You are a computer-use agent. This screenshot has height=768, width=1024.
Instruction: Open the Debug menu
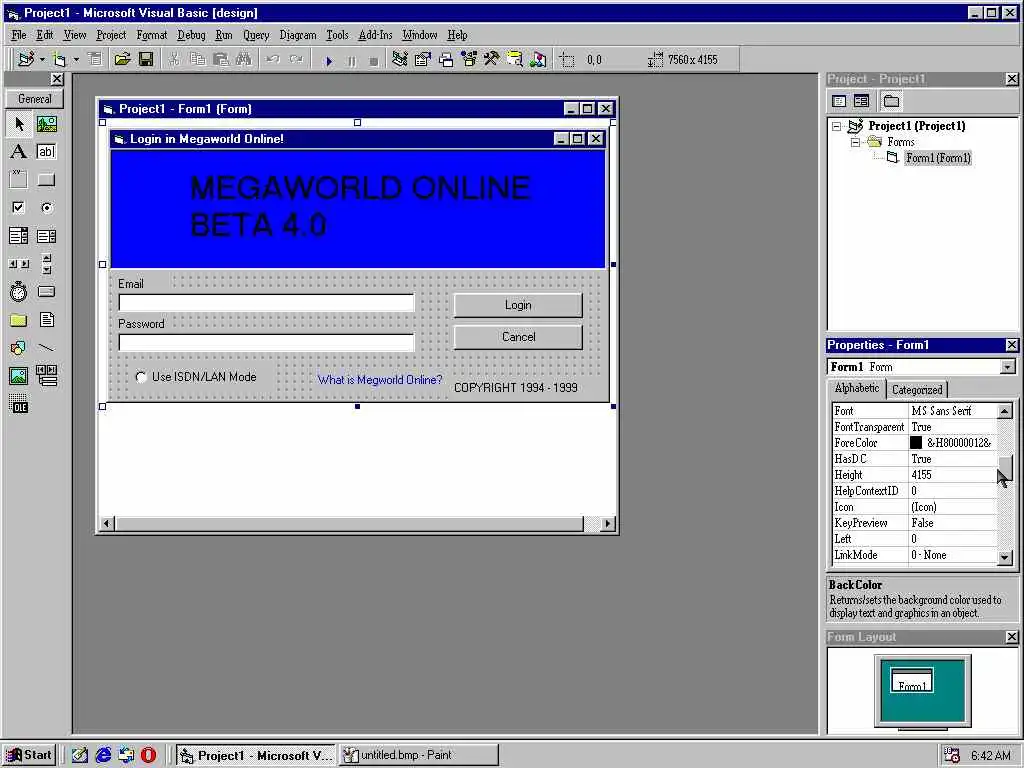click(x=191, y=35)
